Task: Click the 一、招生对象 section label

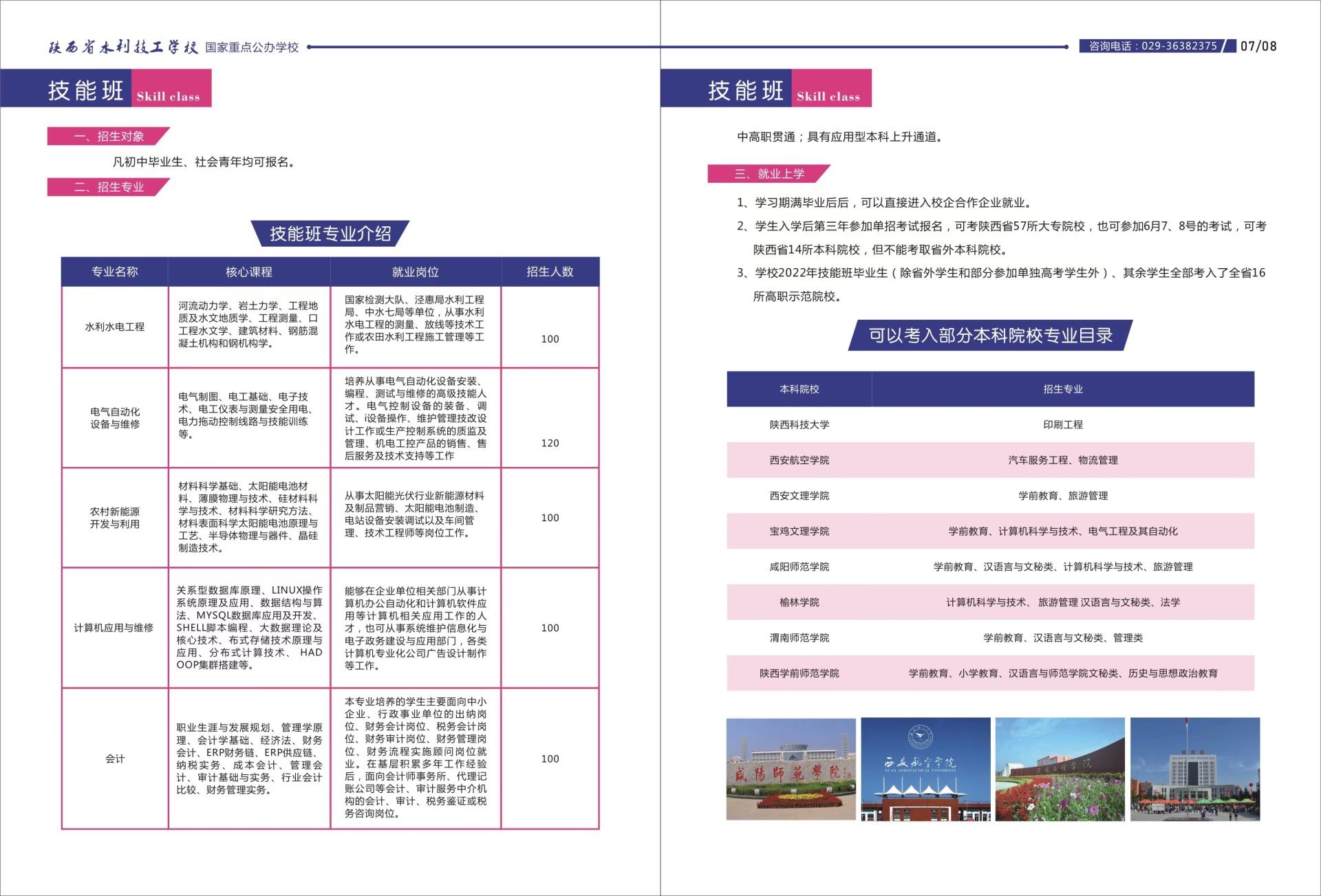Action: [109, 136]
